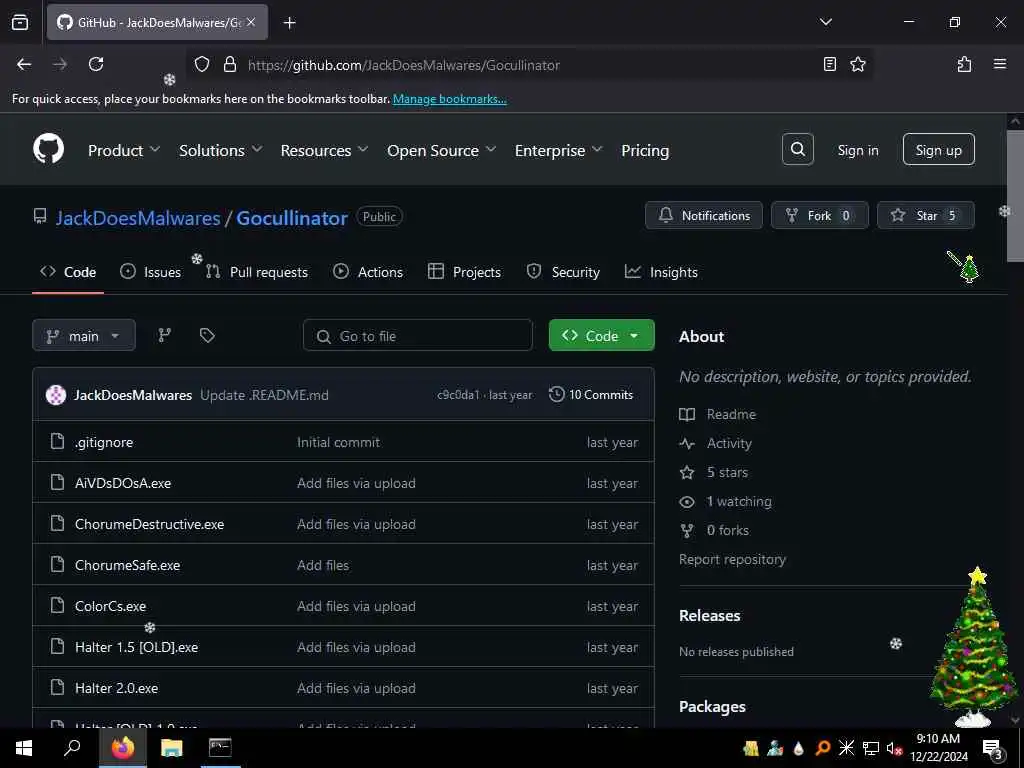Bookmark this page with star icon
This screenshot has width=1024, height=768.
857,64
